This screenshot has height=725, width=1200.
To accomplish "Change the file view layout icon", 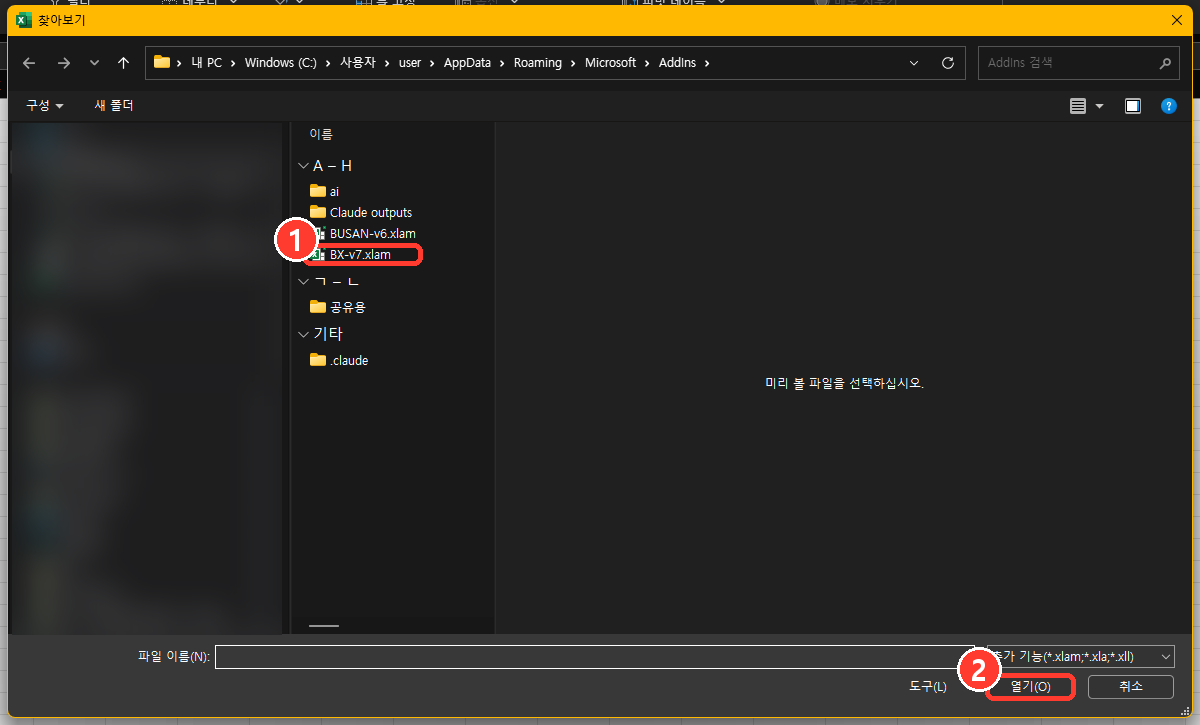I will click(x=1077, y=106).
